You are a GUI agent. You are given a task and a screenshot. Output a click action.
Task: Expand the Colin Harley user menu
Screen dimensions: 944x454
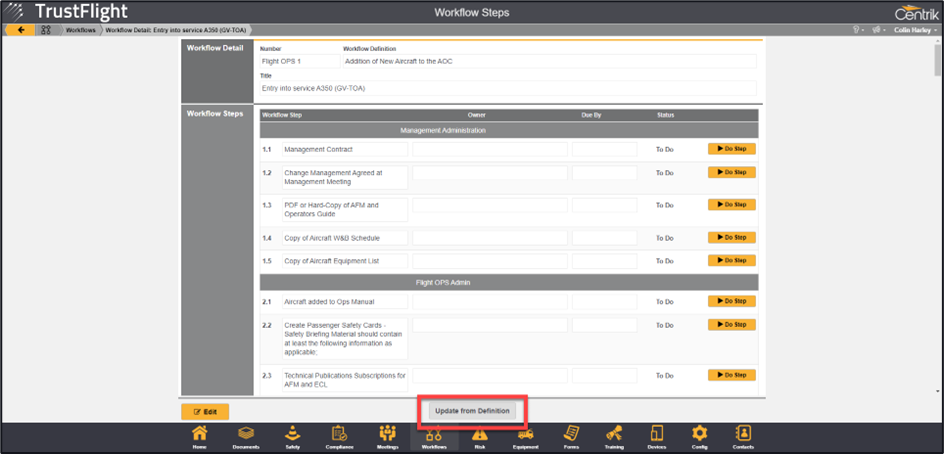(916, 30)
